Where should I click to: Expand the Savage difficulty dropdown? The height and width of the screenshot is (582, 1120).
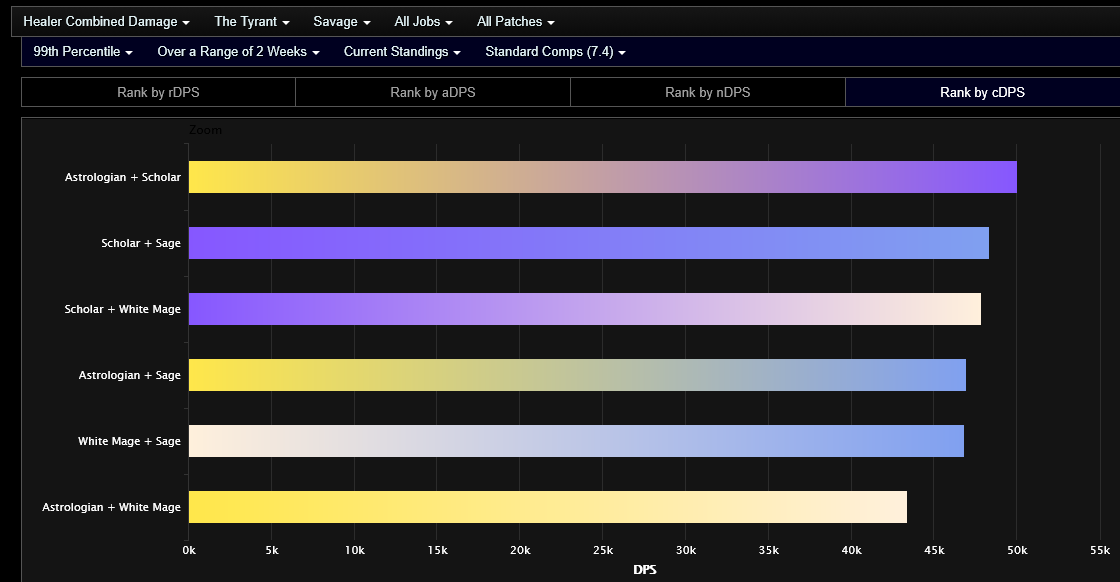[342, 21]
